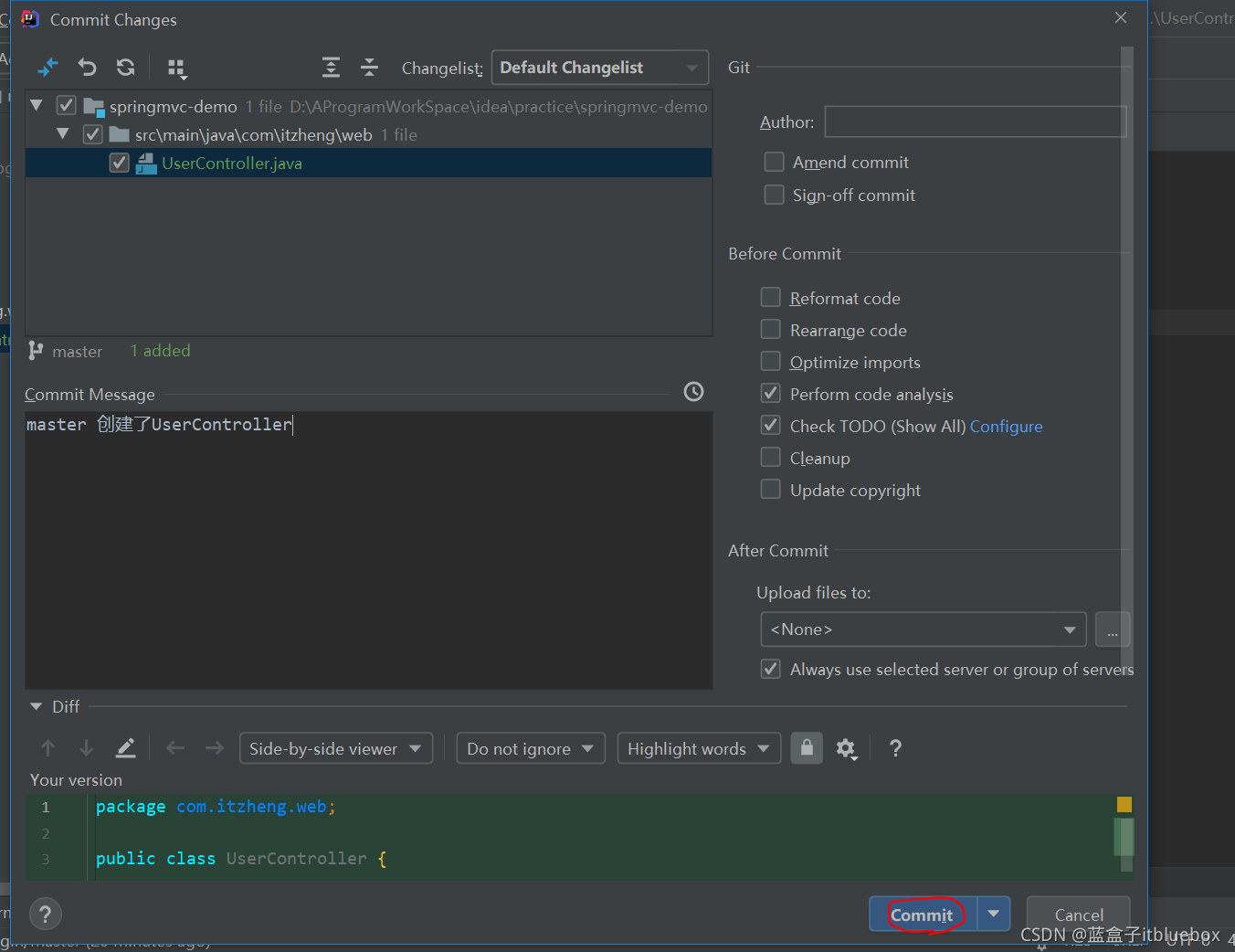
Task: Open diff help question mark
Action: pyautogui.click(x=895, y=748)
